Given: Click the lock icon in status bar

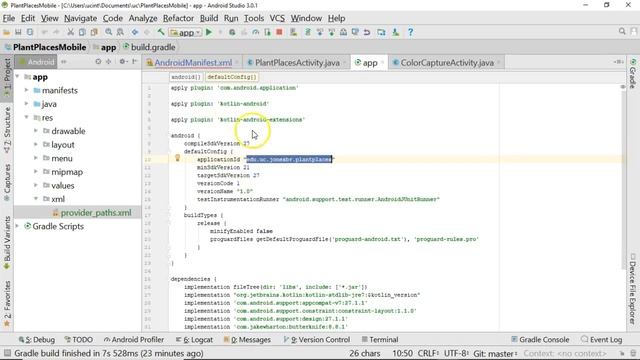Looking at the screenshot, I should 621,353.
